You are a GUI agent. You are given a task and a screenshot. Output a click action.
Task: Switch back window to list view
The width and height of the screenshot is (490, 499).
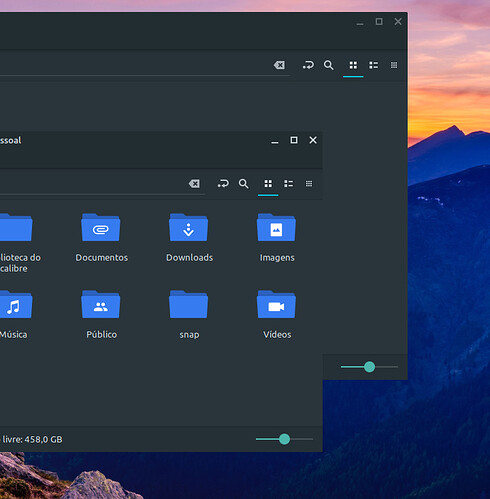pyautogui.click(x=374, y=65)
